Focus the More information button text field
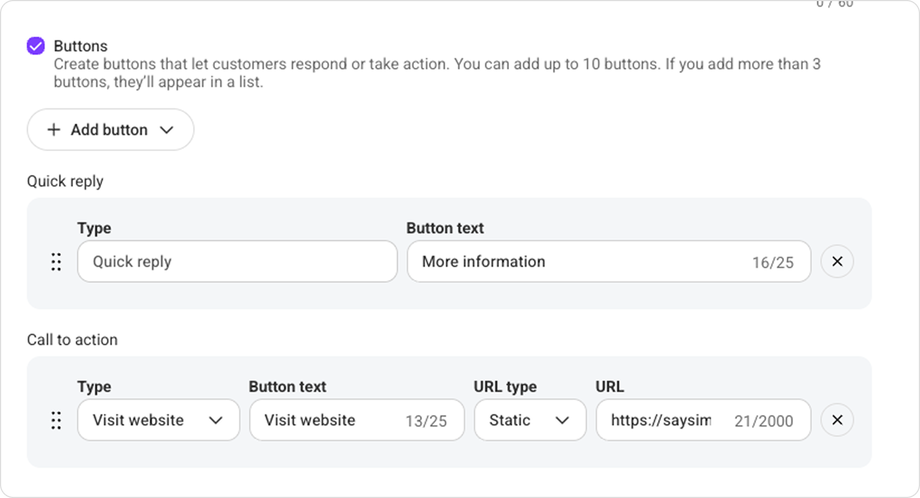Screen dimensions: 920x498 tap(580, 262)
